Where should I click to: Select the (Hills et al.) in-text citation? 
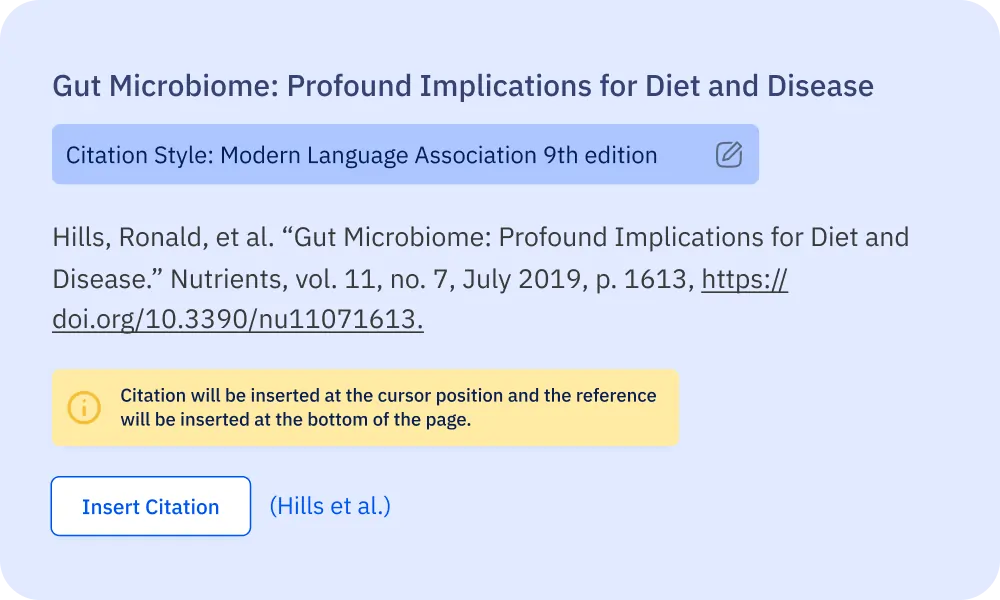point(330,506)
